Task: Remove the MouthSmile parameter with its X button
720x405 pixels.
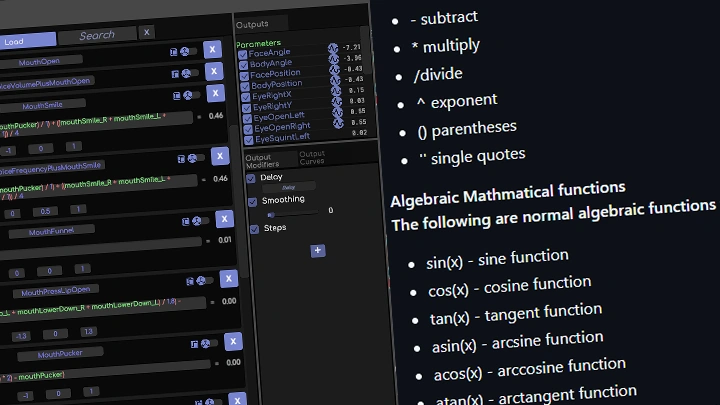Action: (215, 93)
